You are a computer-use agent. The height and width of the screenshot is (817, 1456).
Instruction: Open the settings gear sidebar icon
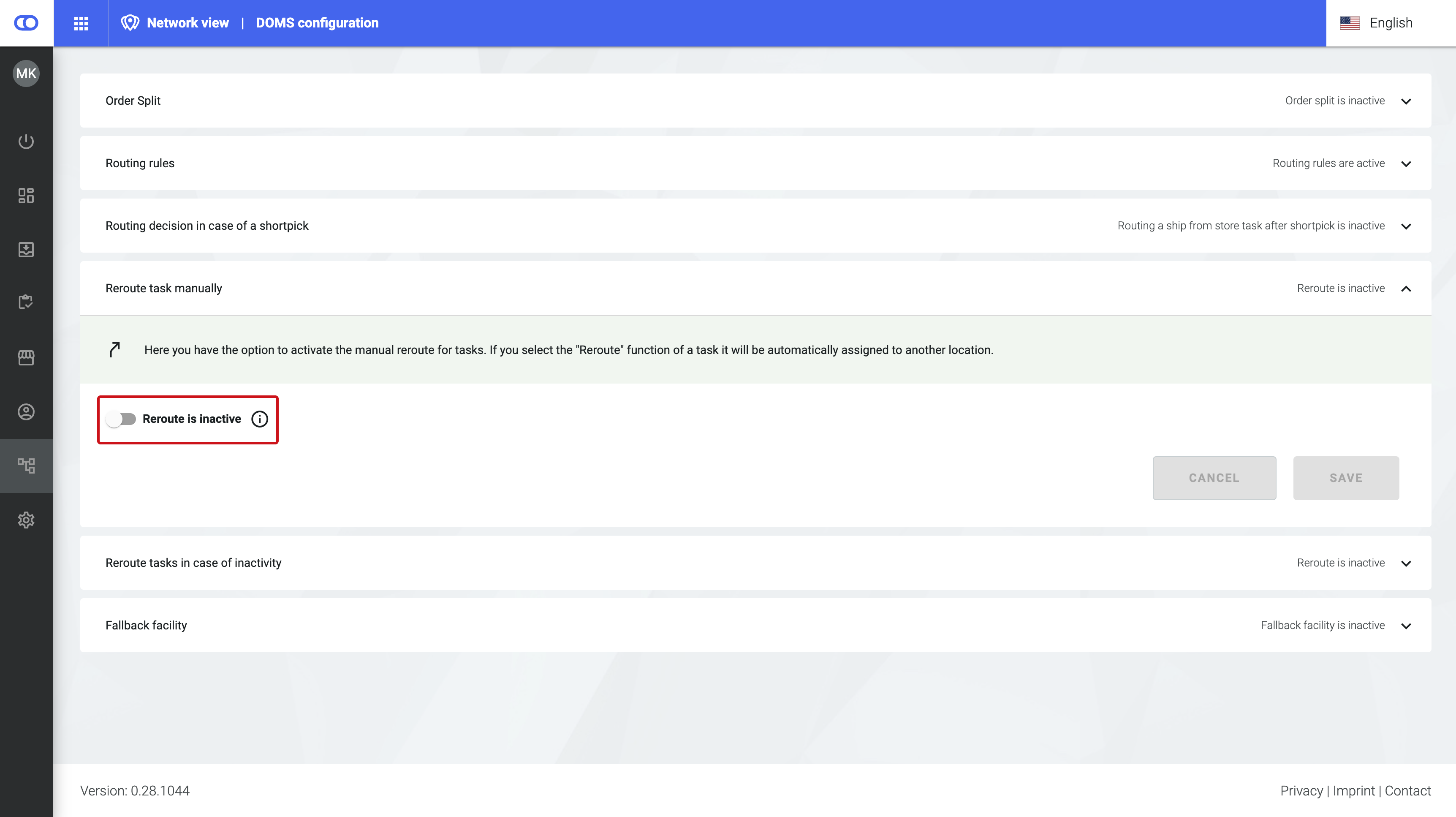(26, 520)
